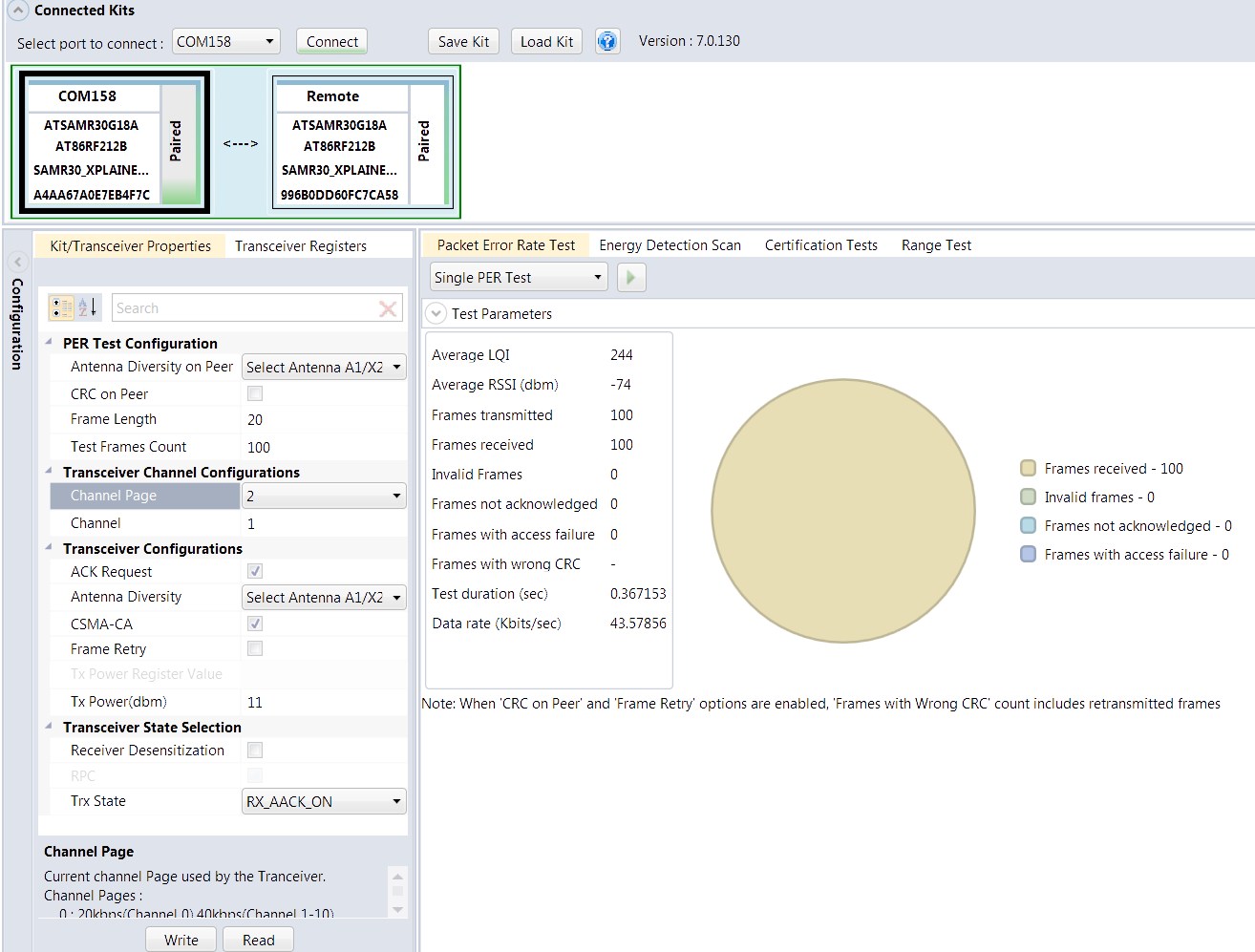This screenshot has width=1255, height=952.
Task: Toggle the CSMA-CA checkbox
Action: (x=255, y=624)
